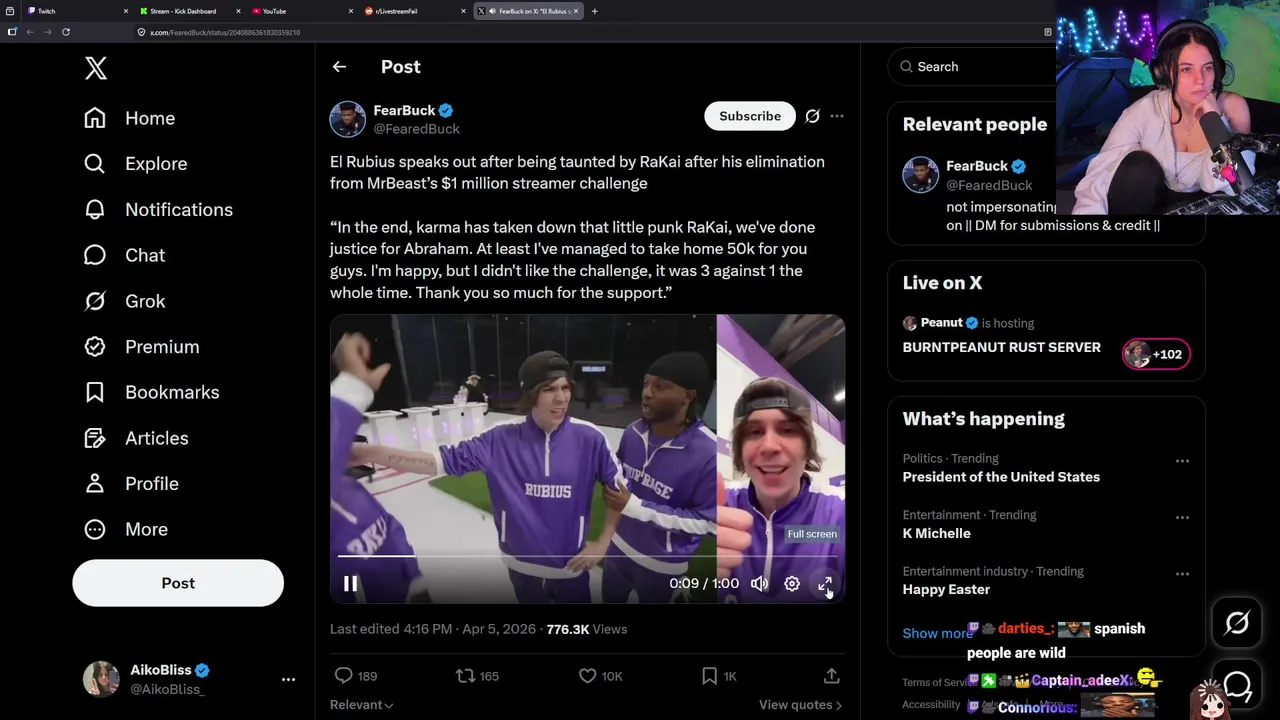Click the X logo icon
The height and width of the screenshot is (720, 1280).
pos(96,68)
